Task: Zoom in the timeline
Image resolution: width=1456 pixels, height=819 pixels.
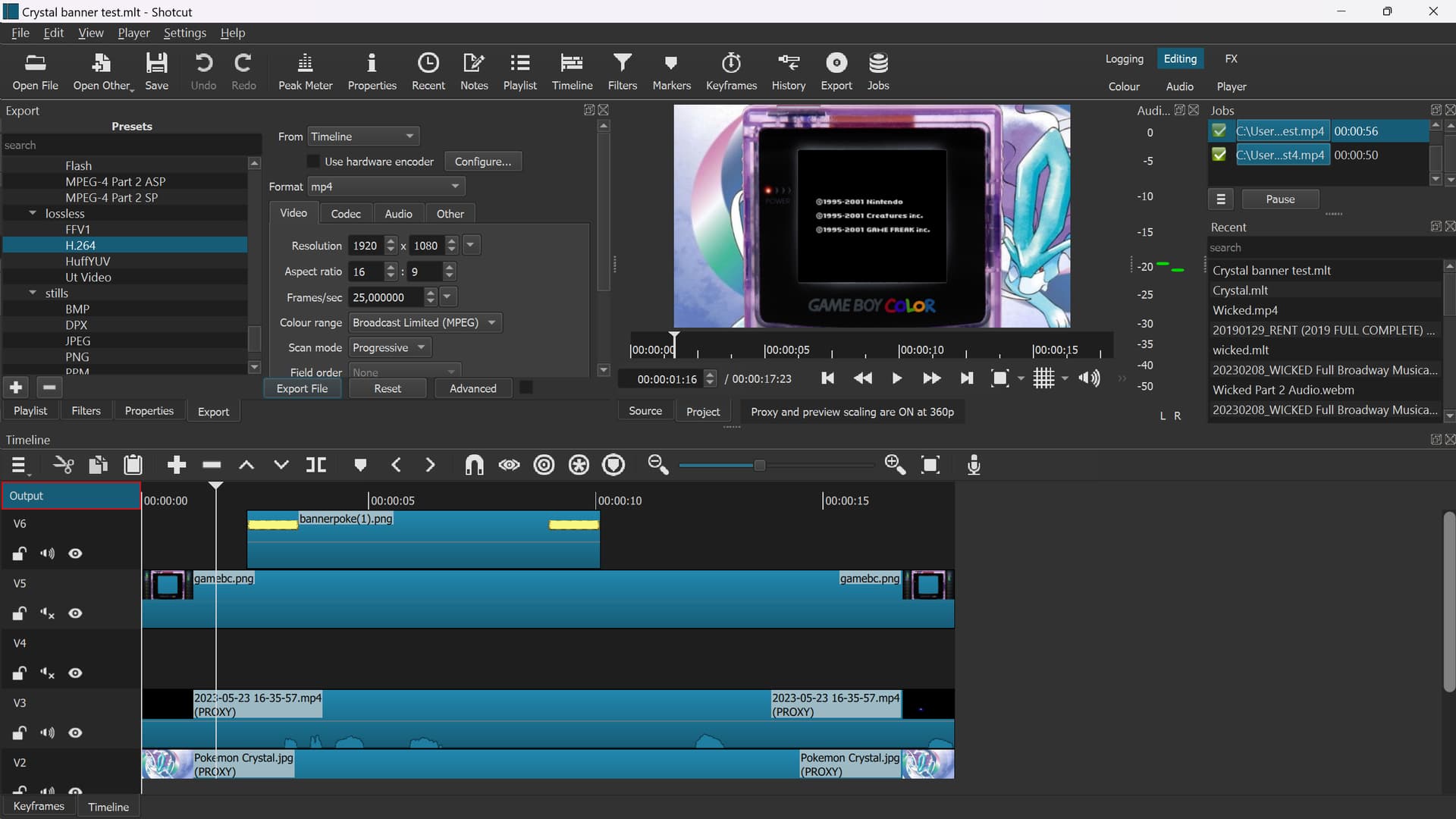Action: tap(895, 465)
